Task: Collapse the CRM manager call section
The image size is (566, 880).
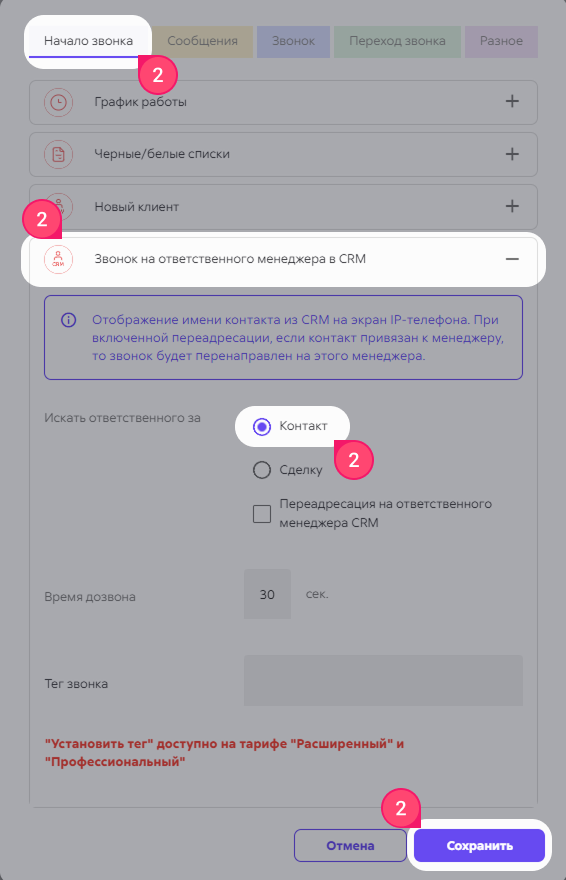Action: point(512,259)
